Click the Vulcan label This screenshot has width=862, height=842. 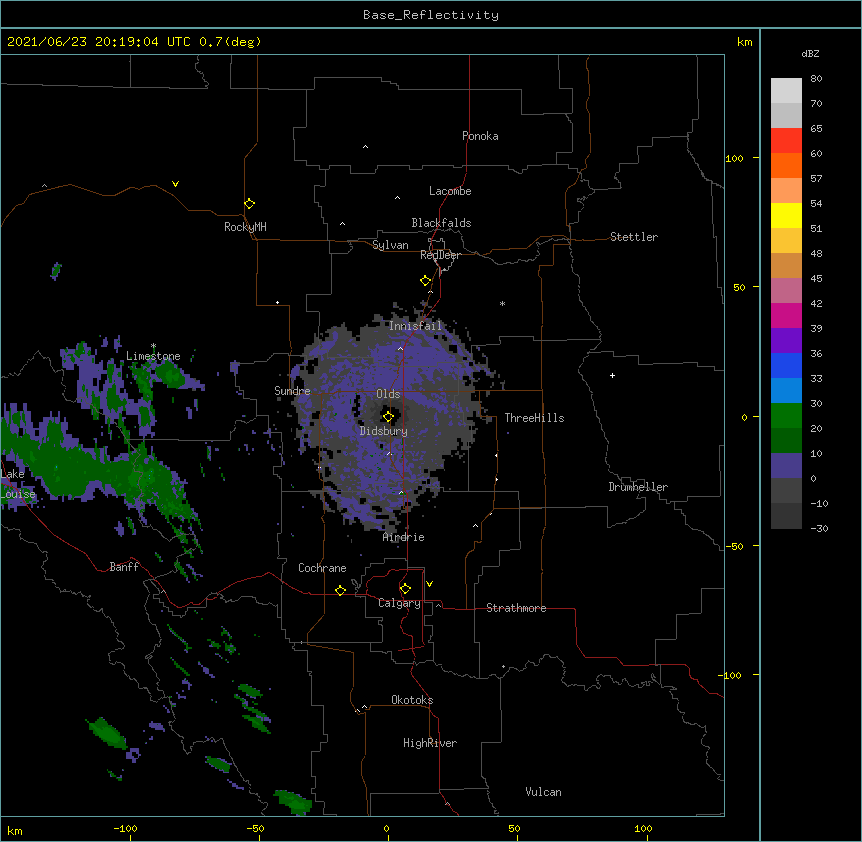[543, 792]
